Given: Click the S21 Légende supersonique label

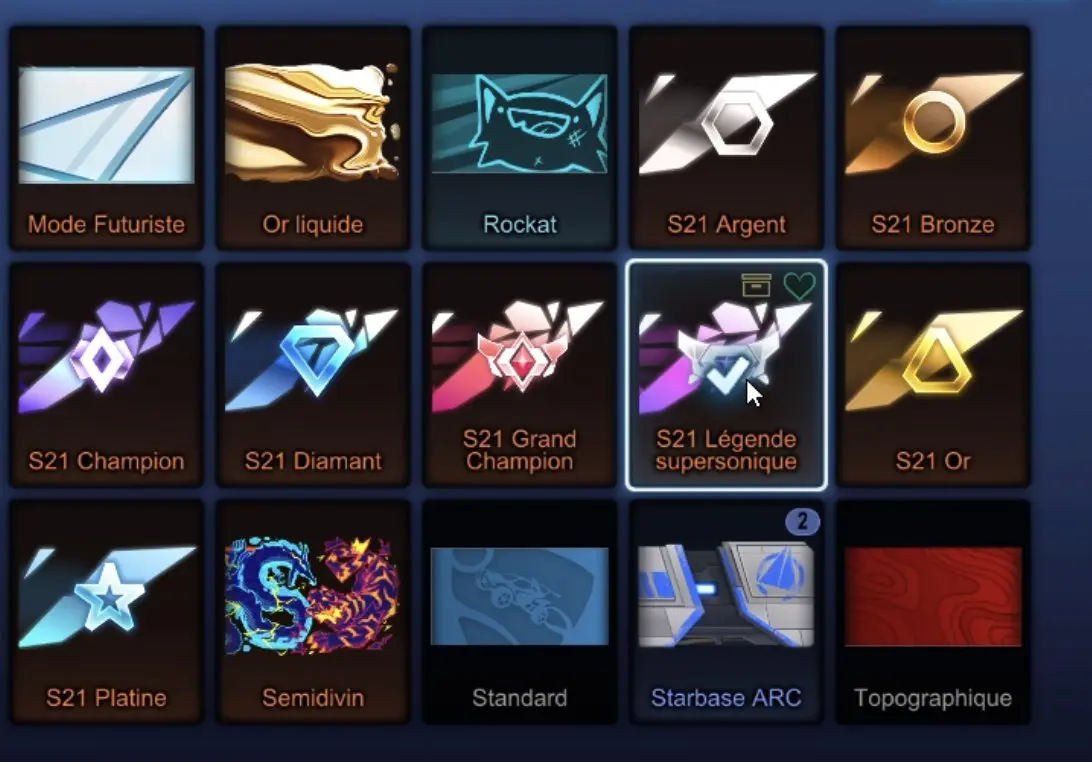Looking at the screenshot, I should tap(726, 450).
